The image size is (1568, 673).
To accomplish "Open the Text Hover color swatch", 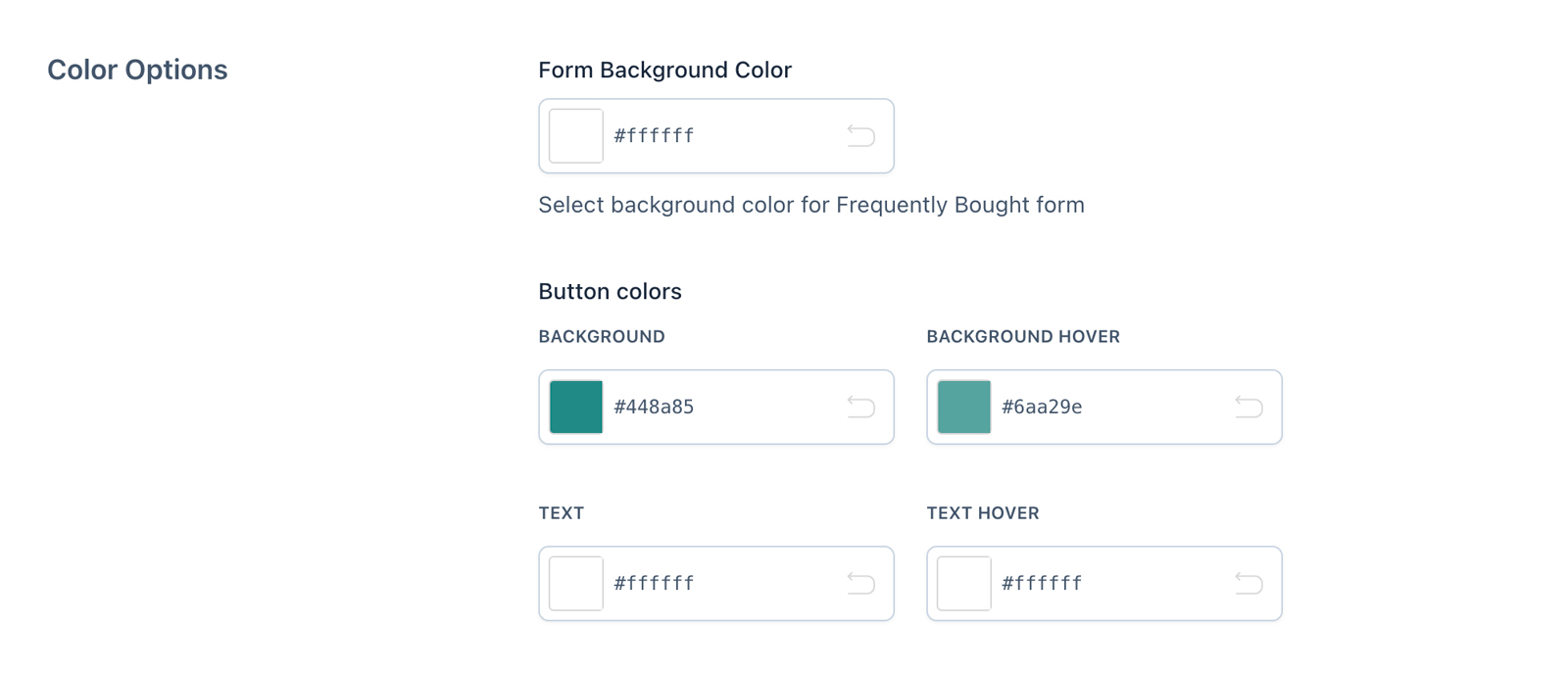I will (x=964, y=584).
